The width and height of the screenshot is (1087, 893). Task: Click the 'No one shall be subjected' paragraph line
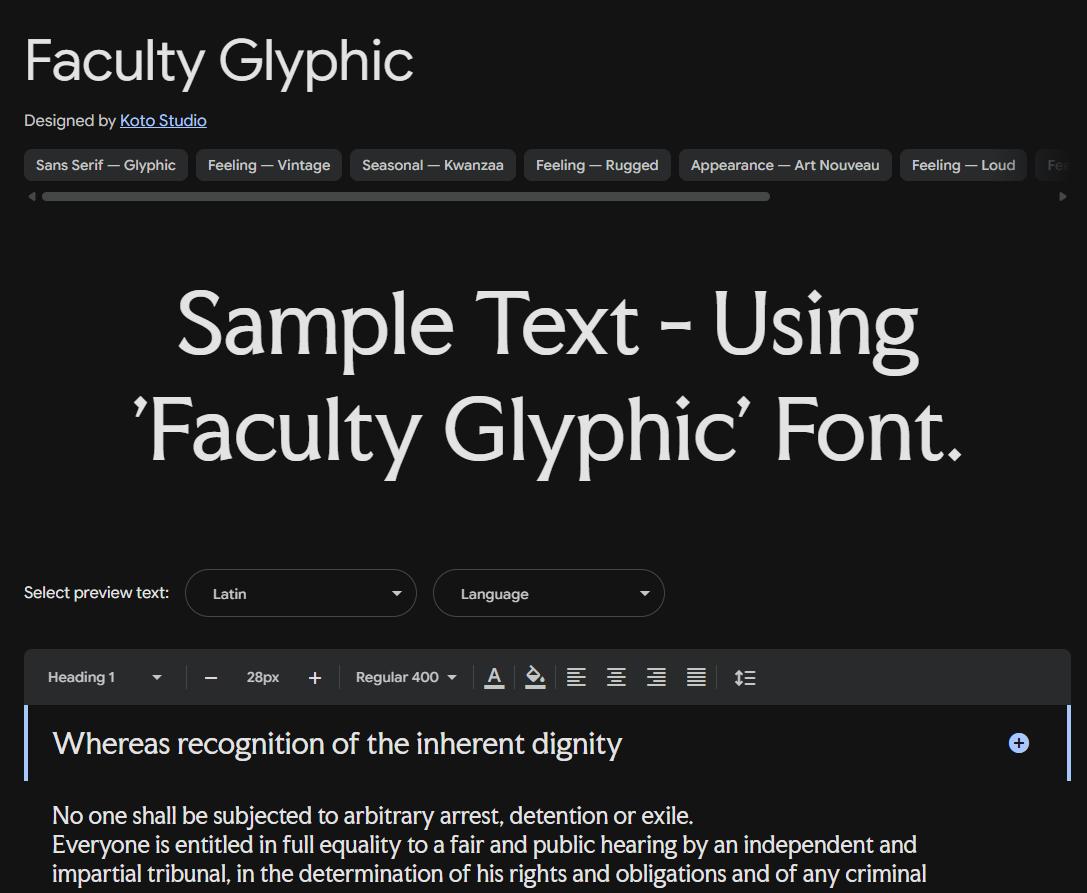click(x=372, y=816)
